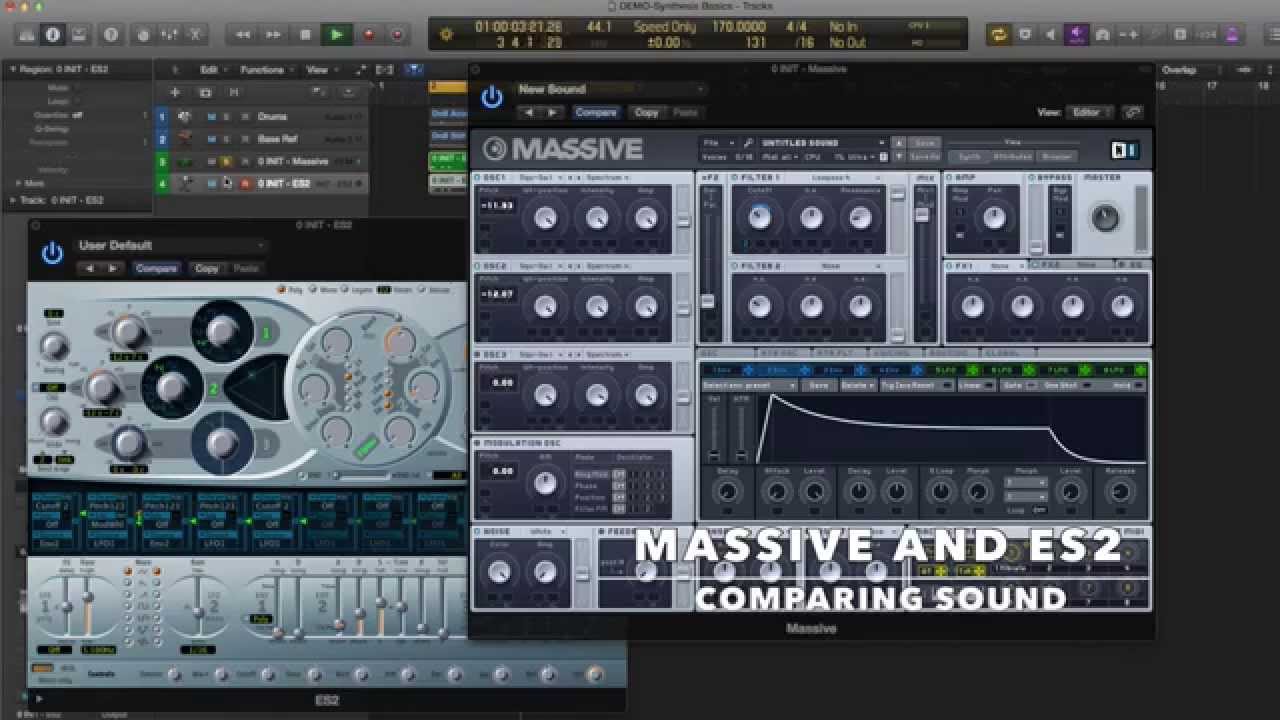
Task: Toggle record enable on 0 INIT - ES2 track
Action: (245, 184)
